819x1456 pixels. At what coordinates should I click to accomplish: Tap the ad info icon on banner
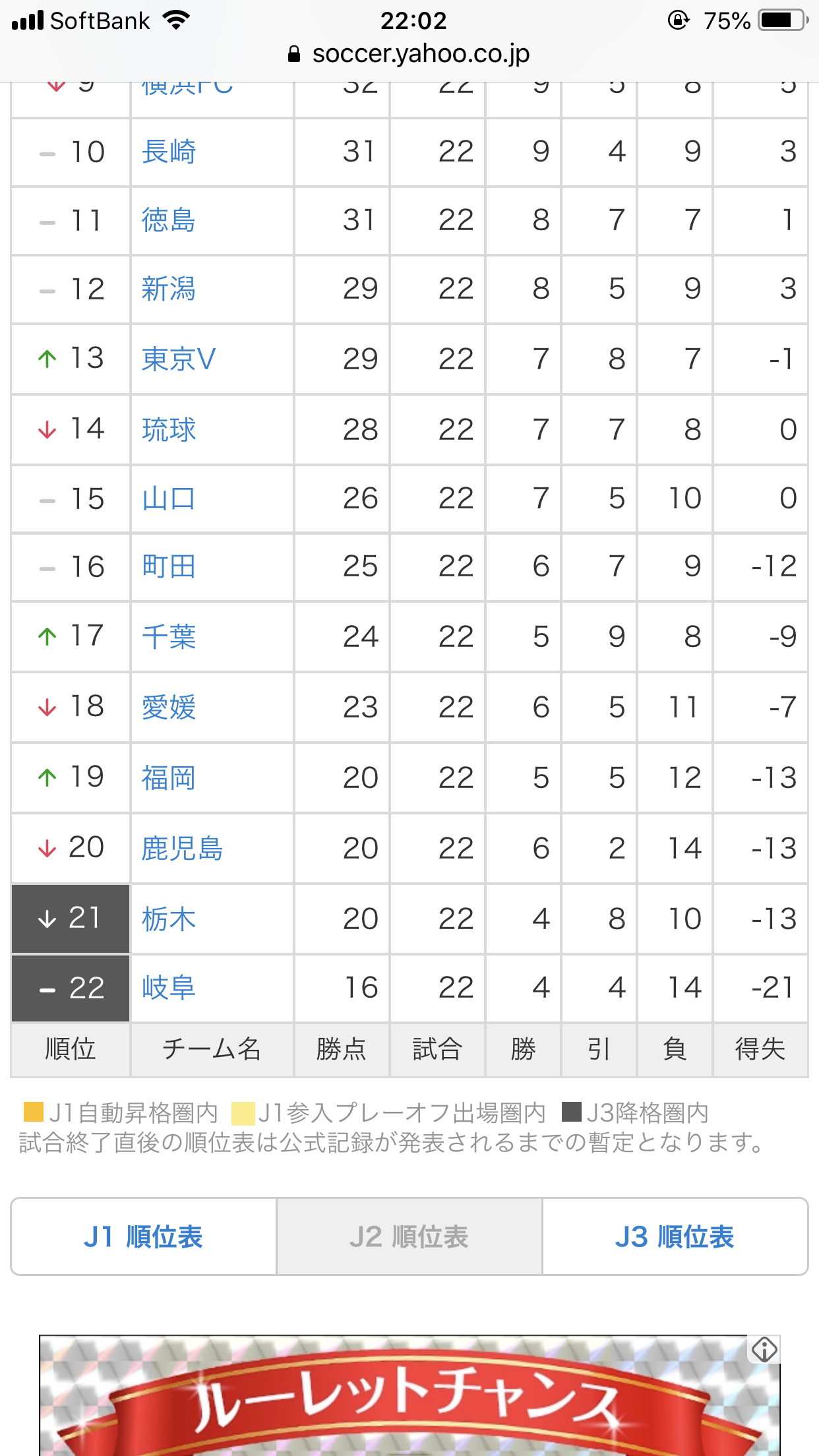click(764, 1350)
